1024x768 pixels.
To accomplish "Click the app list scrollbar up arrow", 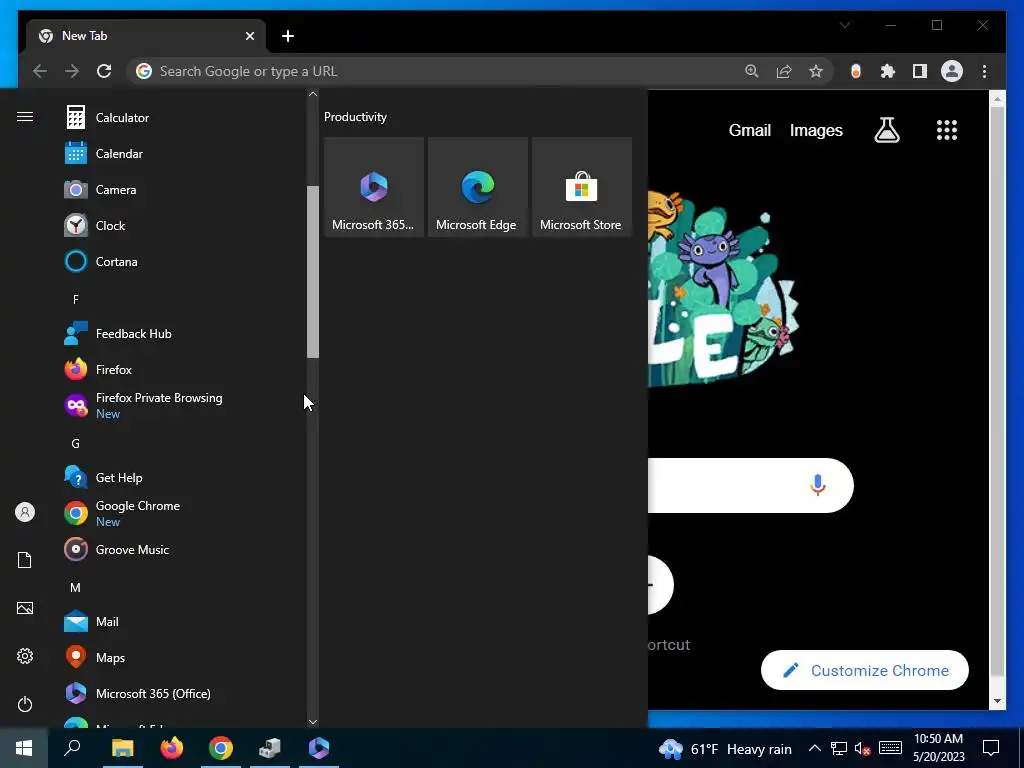I will point(313,94).
